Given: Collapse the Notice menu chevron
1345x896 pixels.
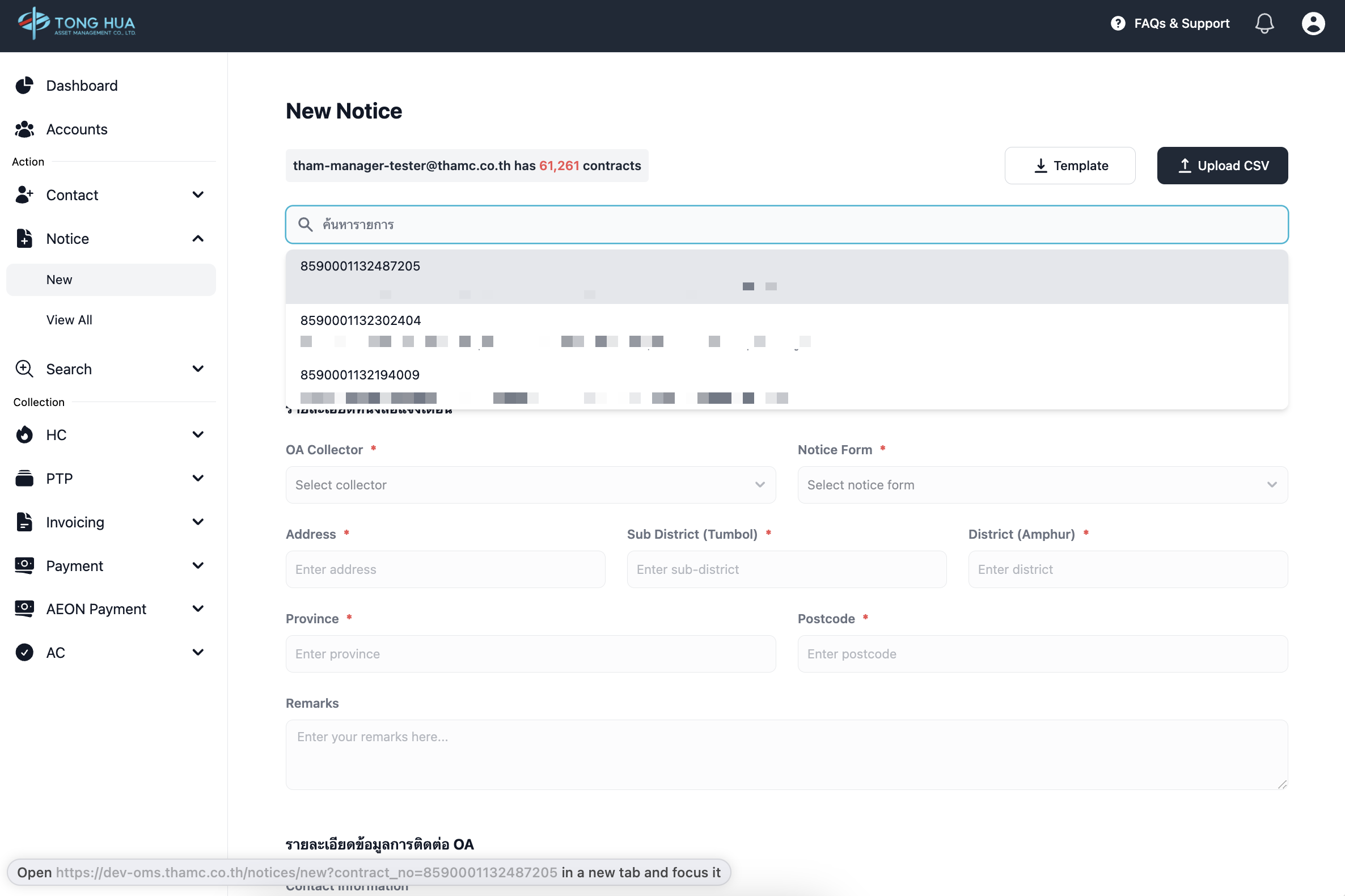Looking at the screenshot, I should [x=198, y=238].
